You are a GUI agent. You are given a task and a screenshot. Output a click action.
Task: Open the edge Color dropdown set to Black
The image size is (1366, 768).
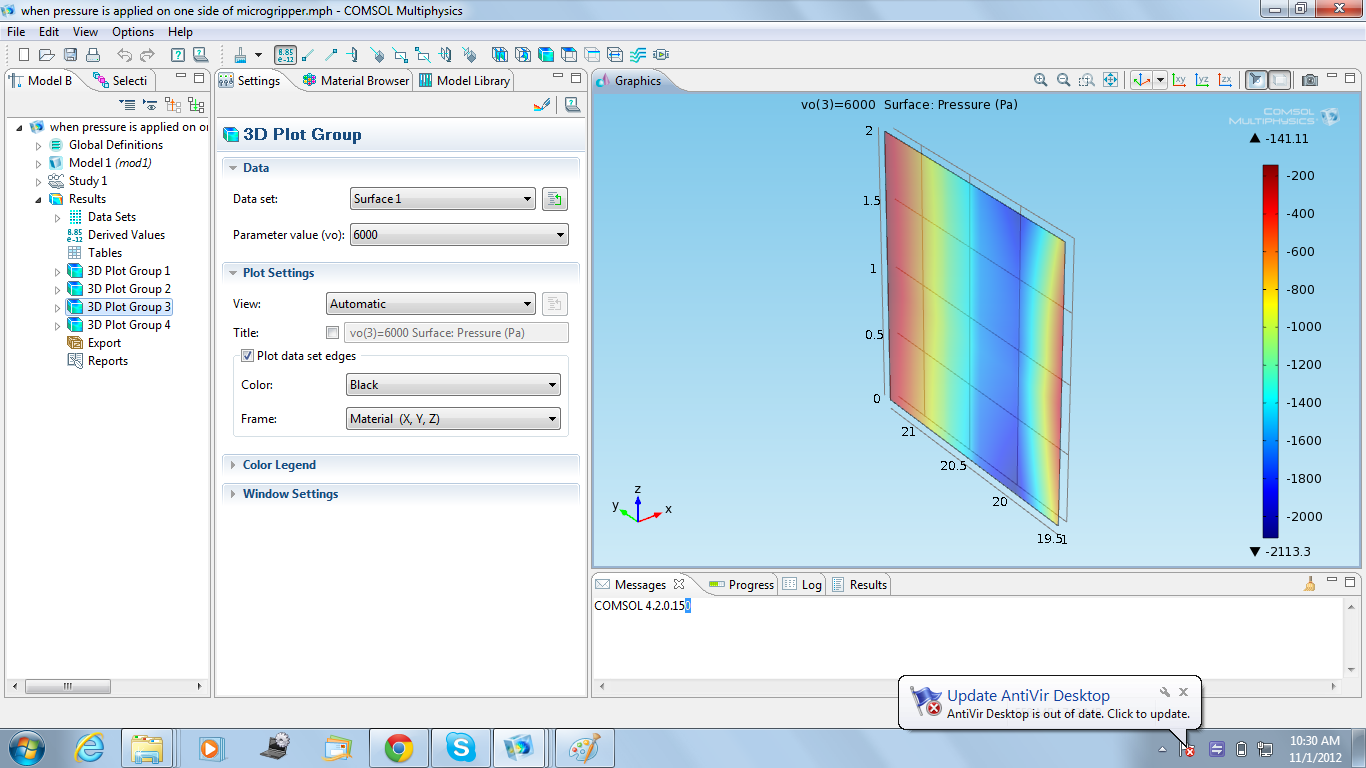(452, 385)
